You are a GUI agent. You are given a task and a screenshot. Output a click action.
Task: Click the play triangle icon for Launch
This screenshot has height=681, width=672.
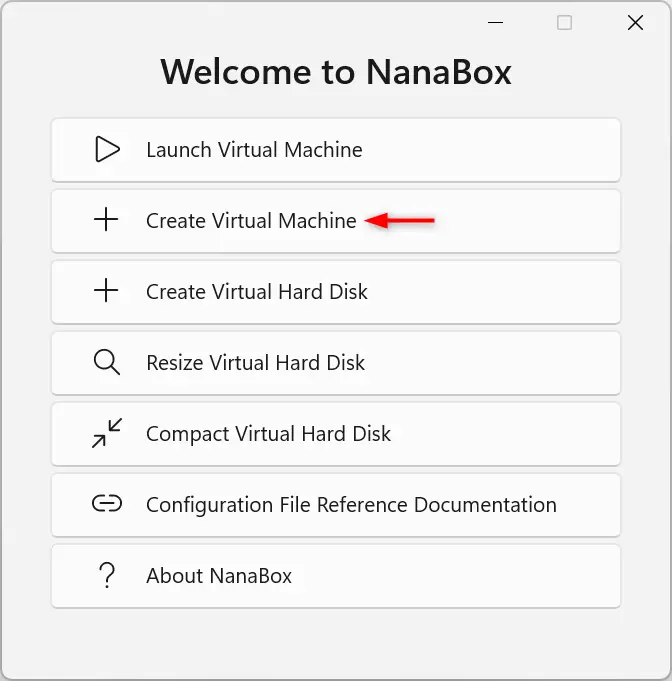coord(107,149)
